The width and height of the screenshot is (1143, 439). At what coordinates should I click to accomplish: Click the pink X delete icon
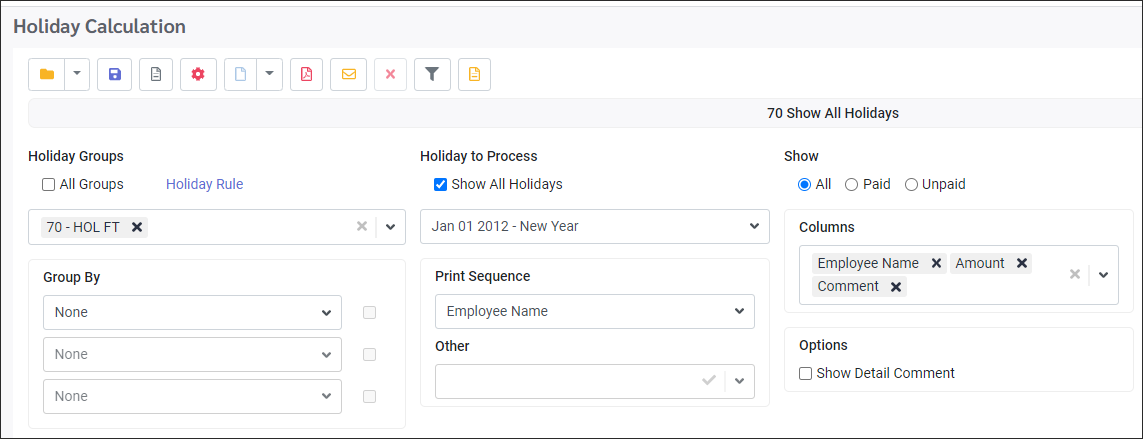click(390, 74)
